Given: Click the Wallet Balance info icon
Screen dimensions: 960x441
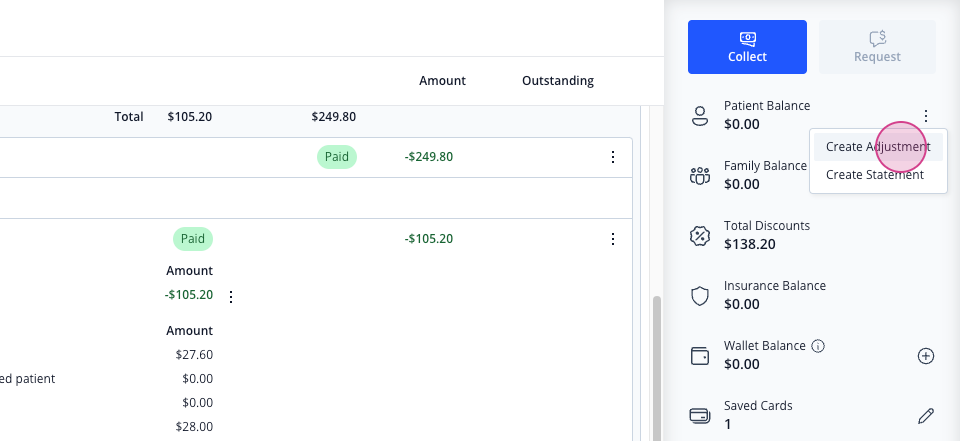Looking at the screenshot, I should (817, 346).
